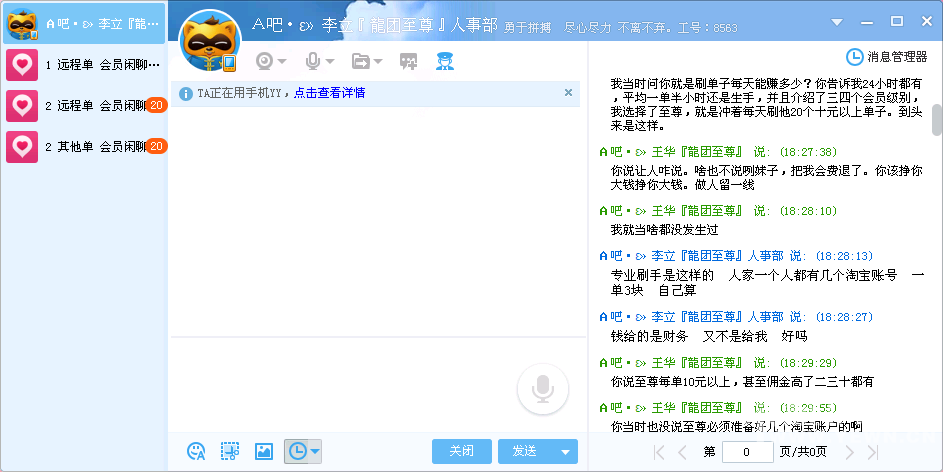Screen dimensions: 943x472
Task: Click the large voice message microphone button
Action: [x=543, y=389]
